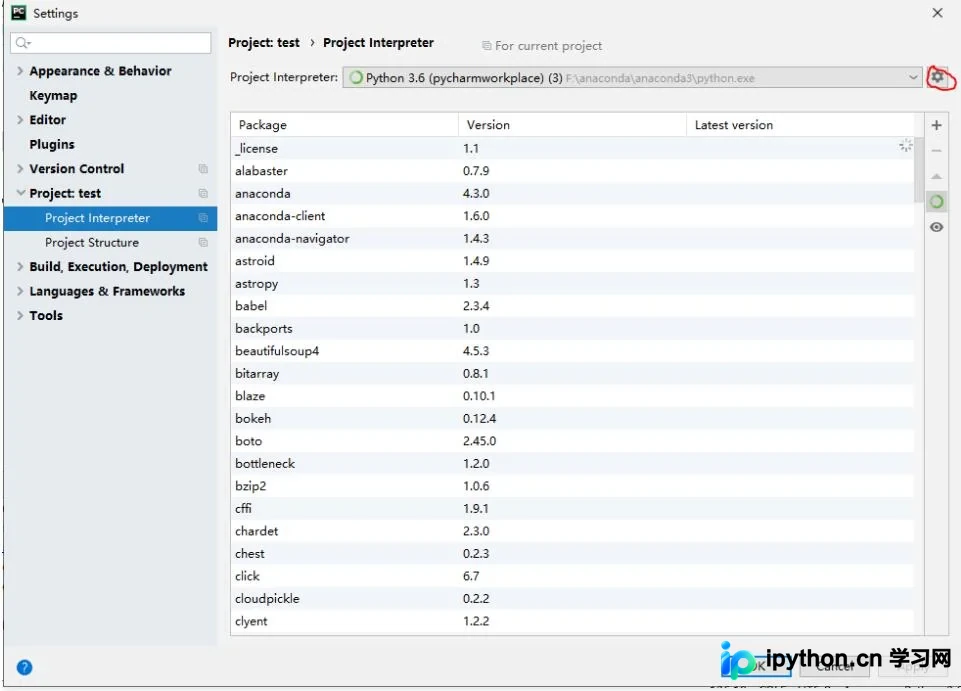Click the copy icon beside Version Control
Viewport: 961px width, 691px height.
pos(203,169)
